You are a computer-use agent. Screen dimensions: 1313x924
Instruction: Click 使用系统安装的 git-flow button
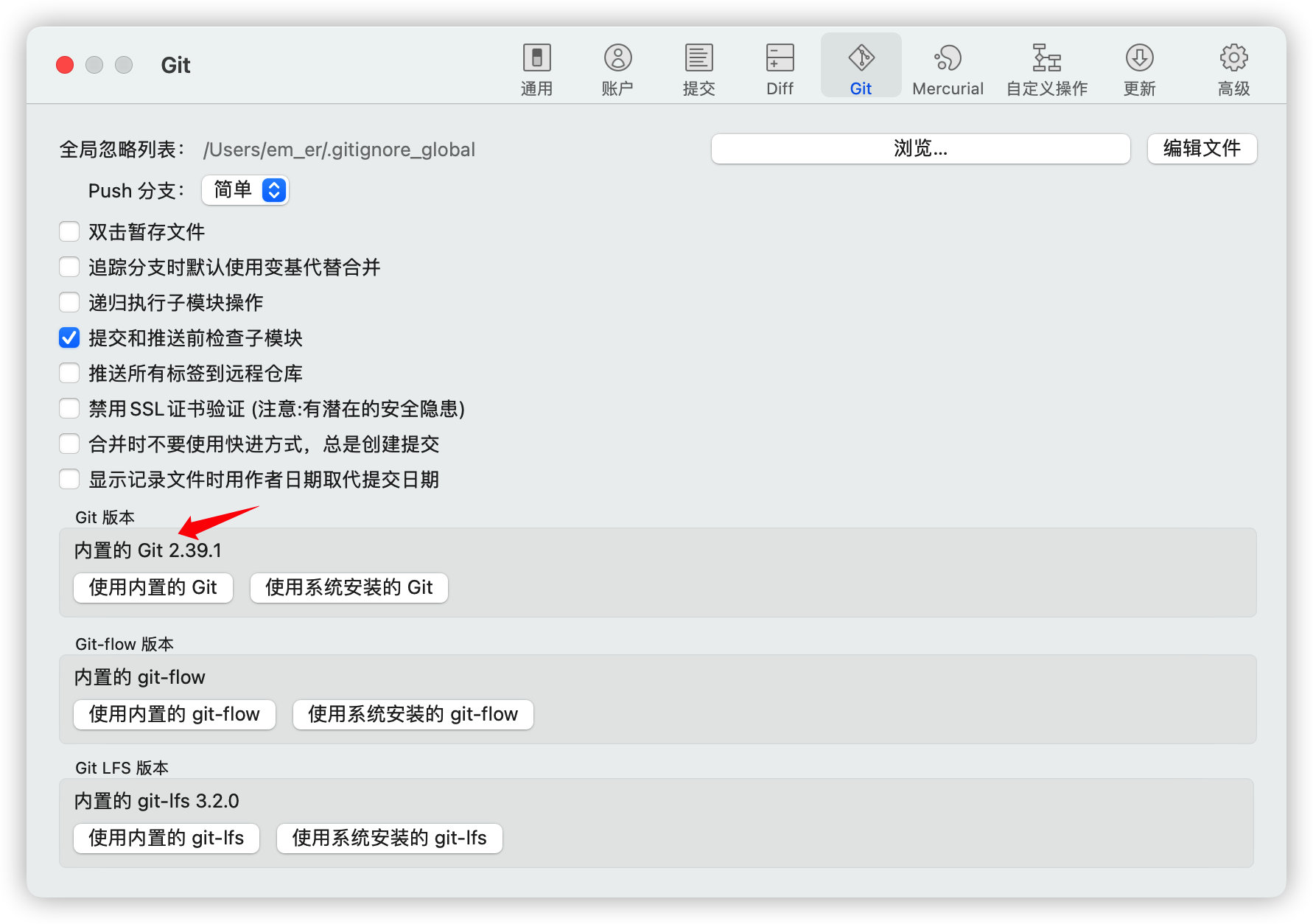point(413,714)
